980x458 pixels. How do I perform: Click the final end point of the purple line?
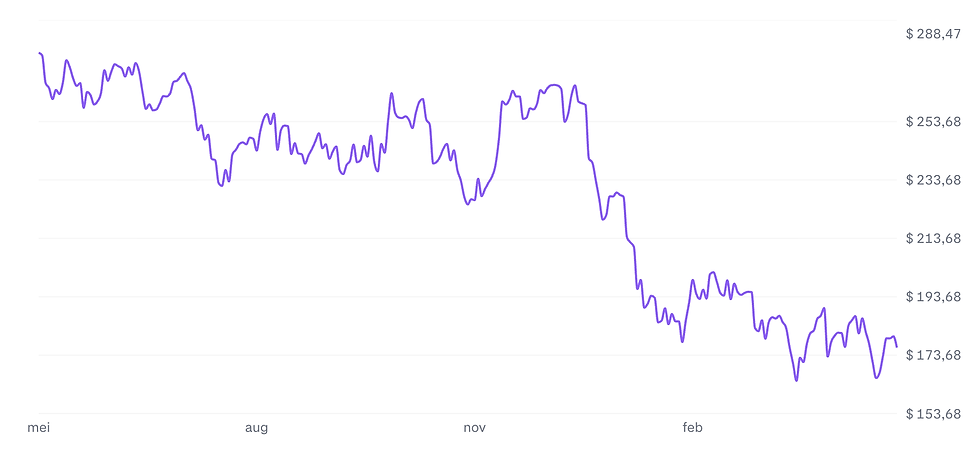coord(897,346)
